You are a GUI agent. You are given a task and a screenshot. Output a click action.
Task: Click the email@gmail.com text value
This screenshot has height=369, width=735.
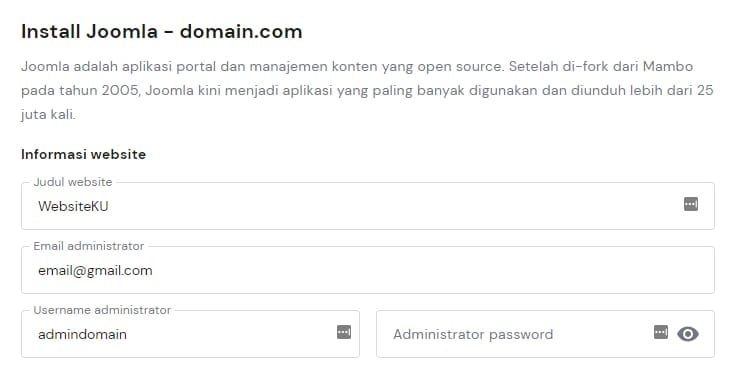click(x=95, y=271)
